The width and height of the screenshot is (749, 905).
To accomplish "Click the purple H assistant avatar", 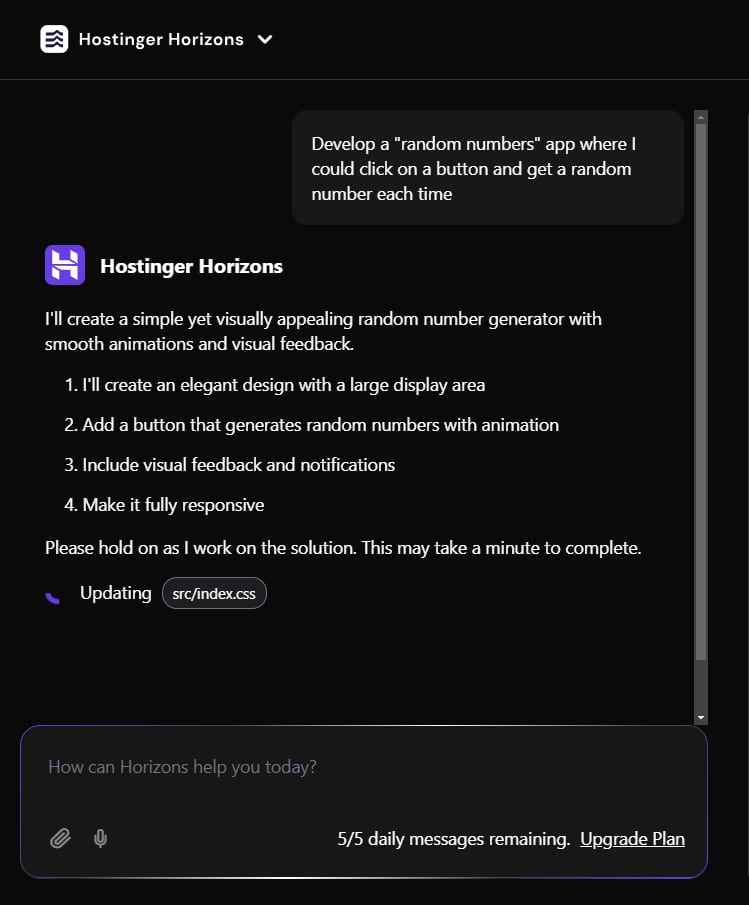I will tap(65, 266).
